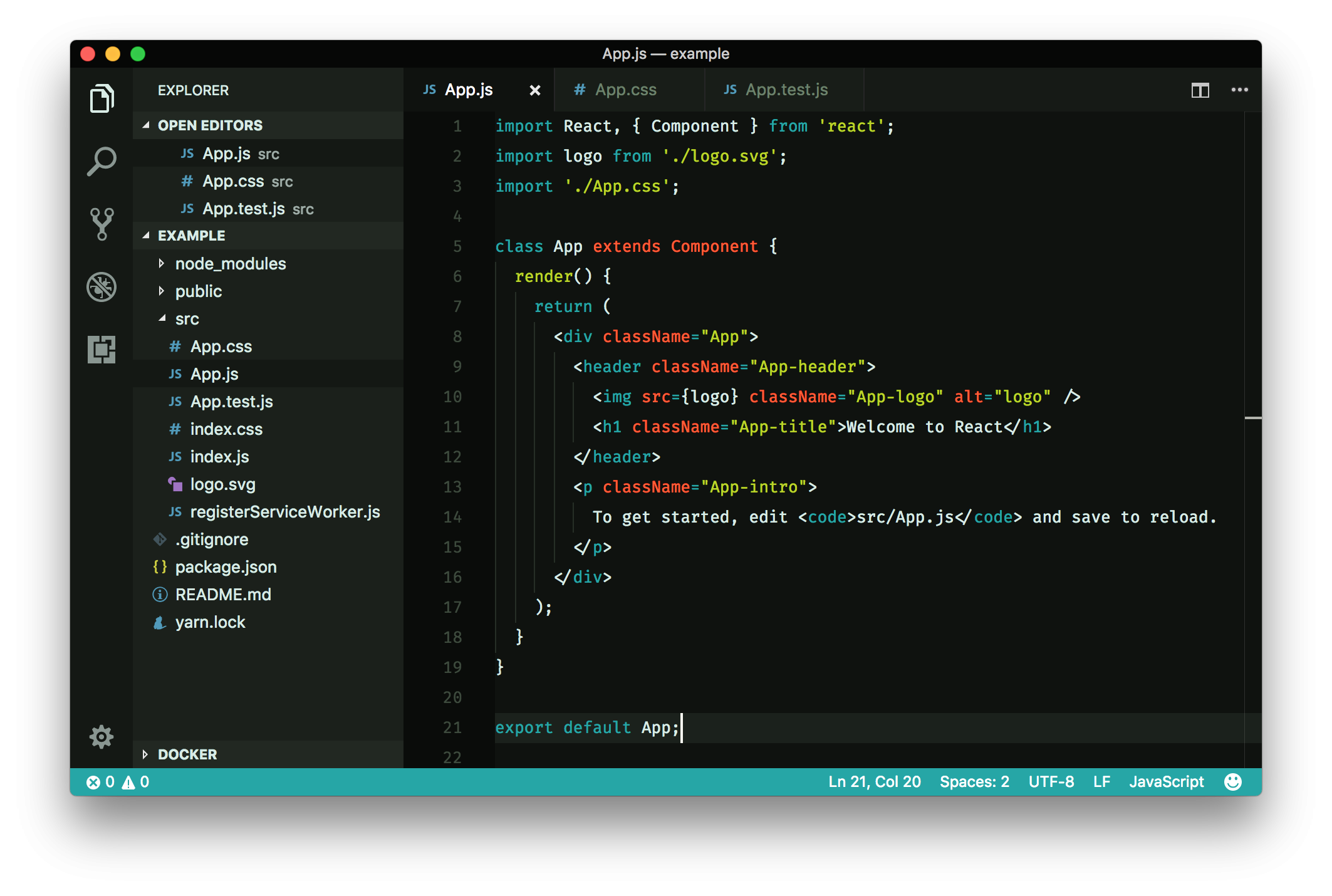Open the Explorer view in activity bar
The width and height of the screenshot is (1332, 896).
click(101, 98)
